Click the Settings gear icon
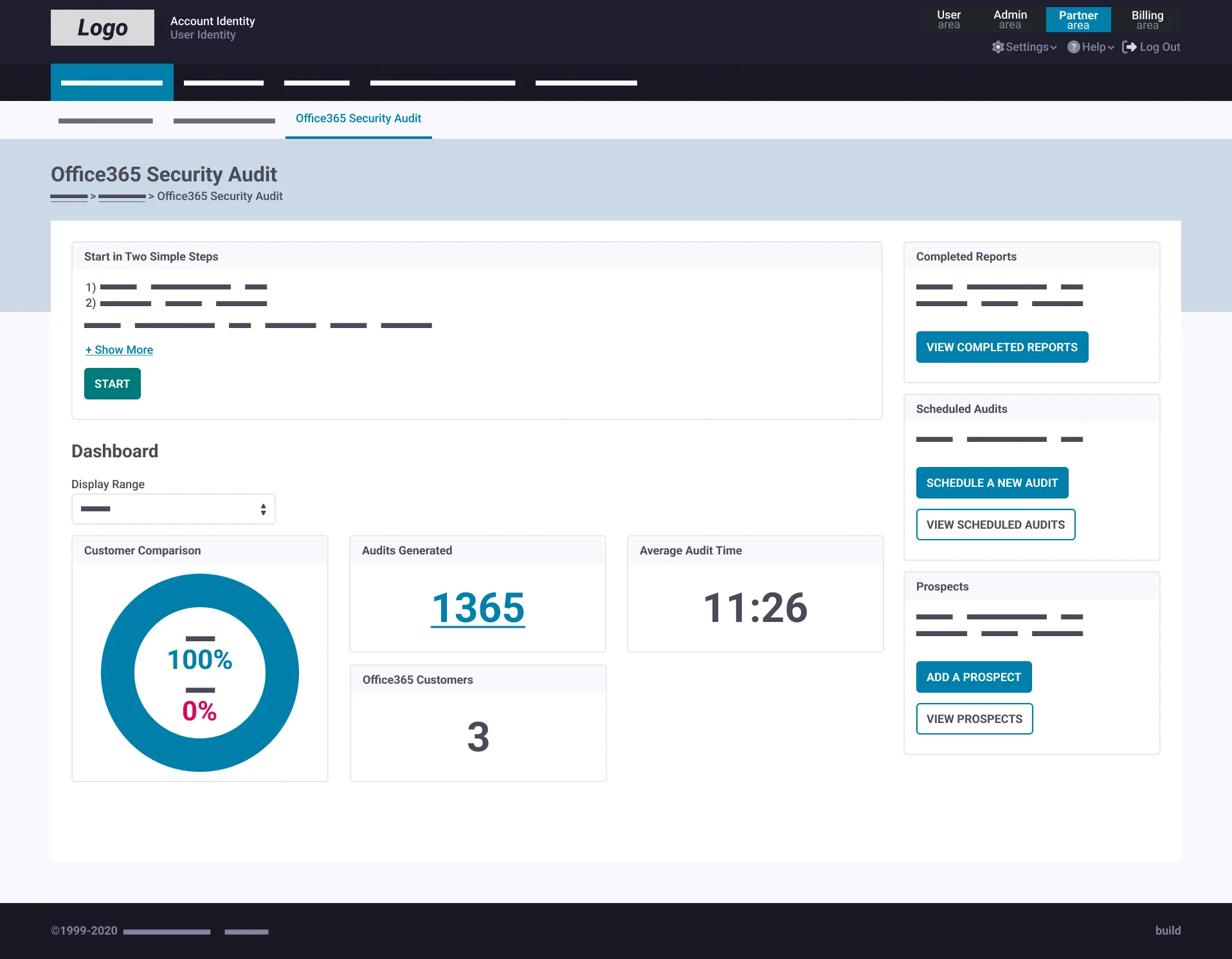Viewport: 1232px width, 959px height. tap(998, 47)
